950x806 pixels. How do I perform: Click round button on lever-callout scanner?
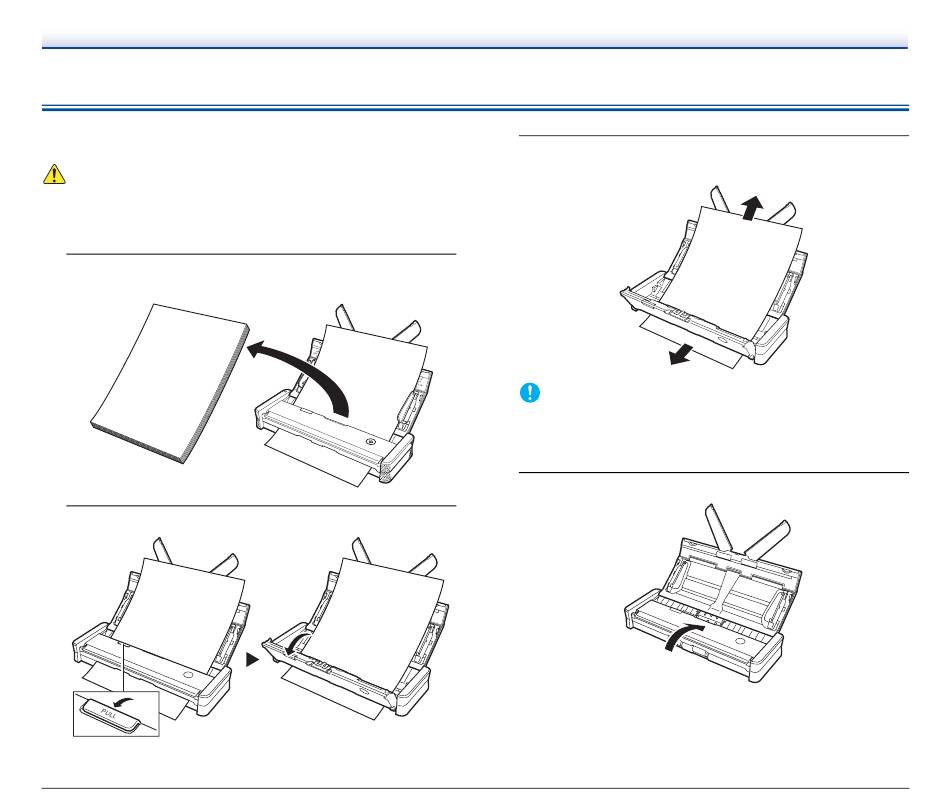point(188,674)
